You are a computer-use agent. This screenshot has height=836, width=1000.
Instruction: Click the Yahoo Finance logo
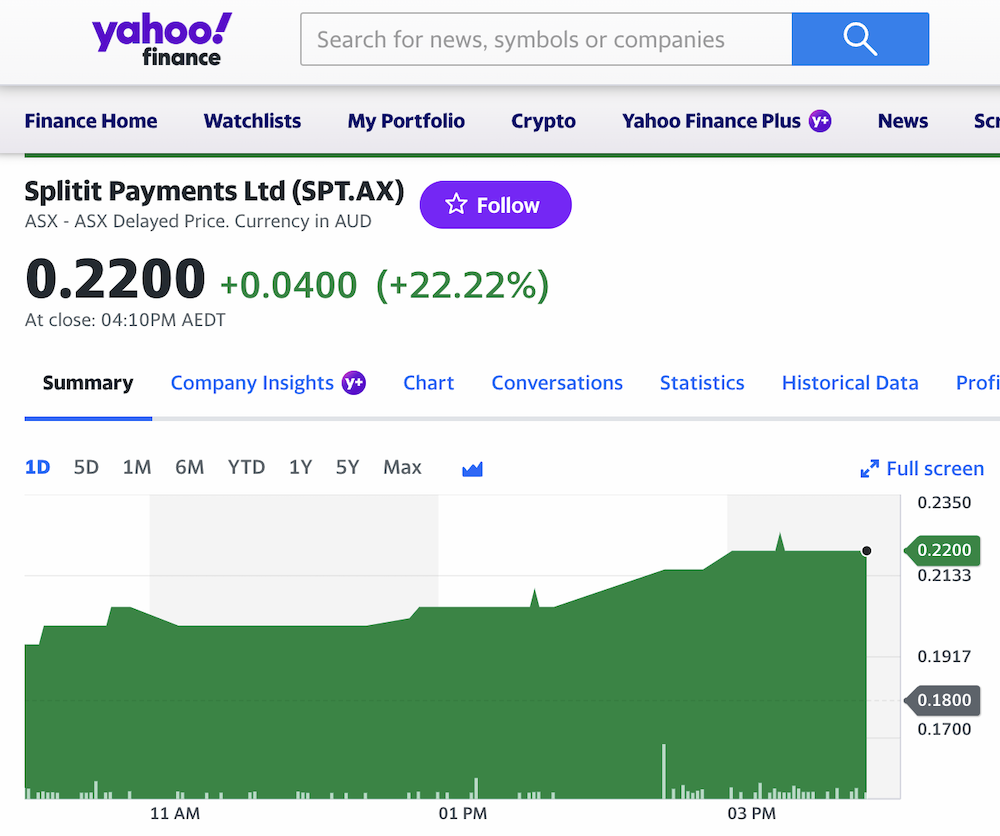[x=161, y=40]
